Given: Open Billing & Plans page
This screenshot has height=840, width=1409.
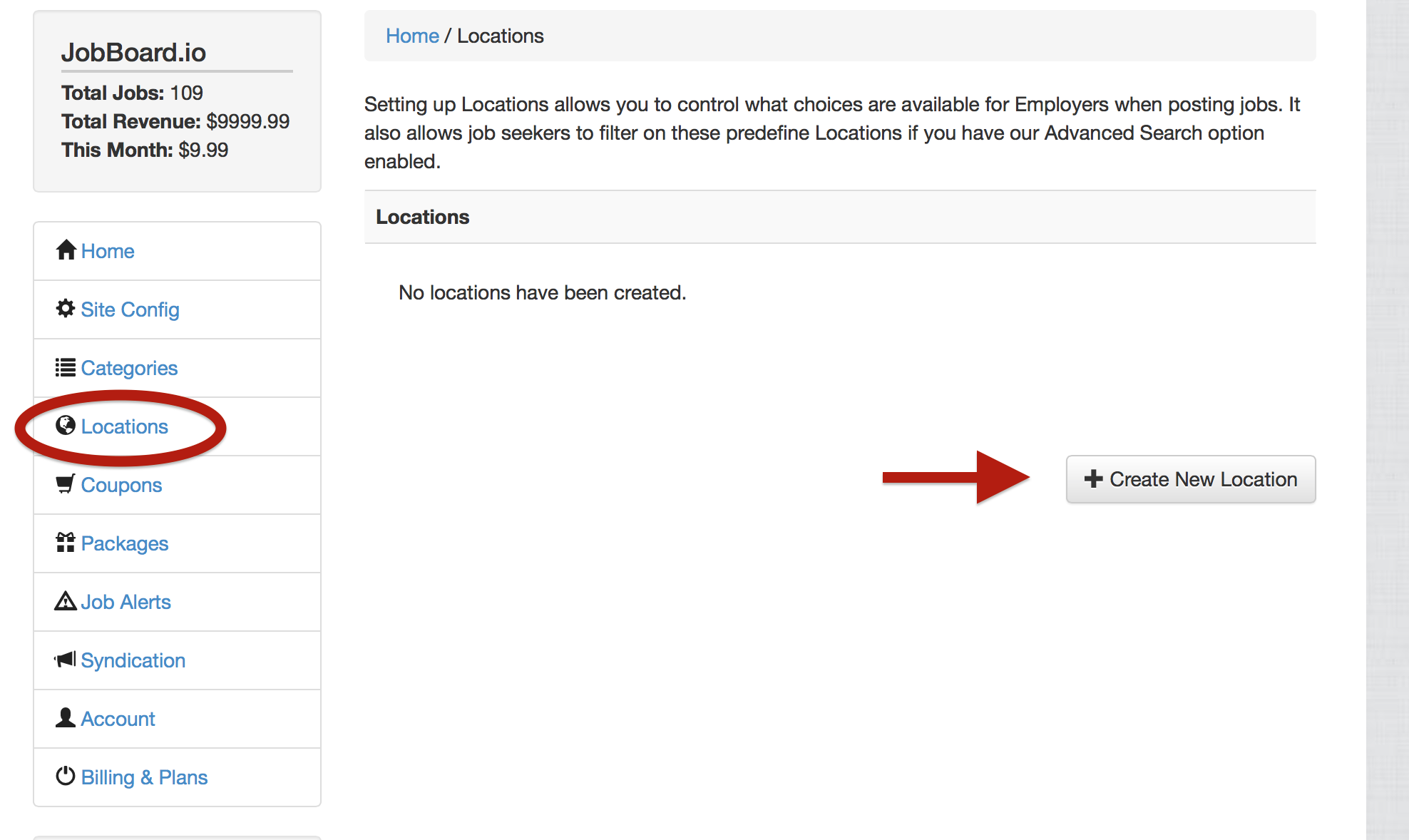Looking at the screenshot, I should click(x=144, y=777).
